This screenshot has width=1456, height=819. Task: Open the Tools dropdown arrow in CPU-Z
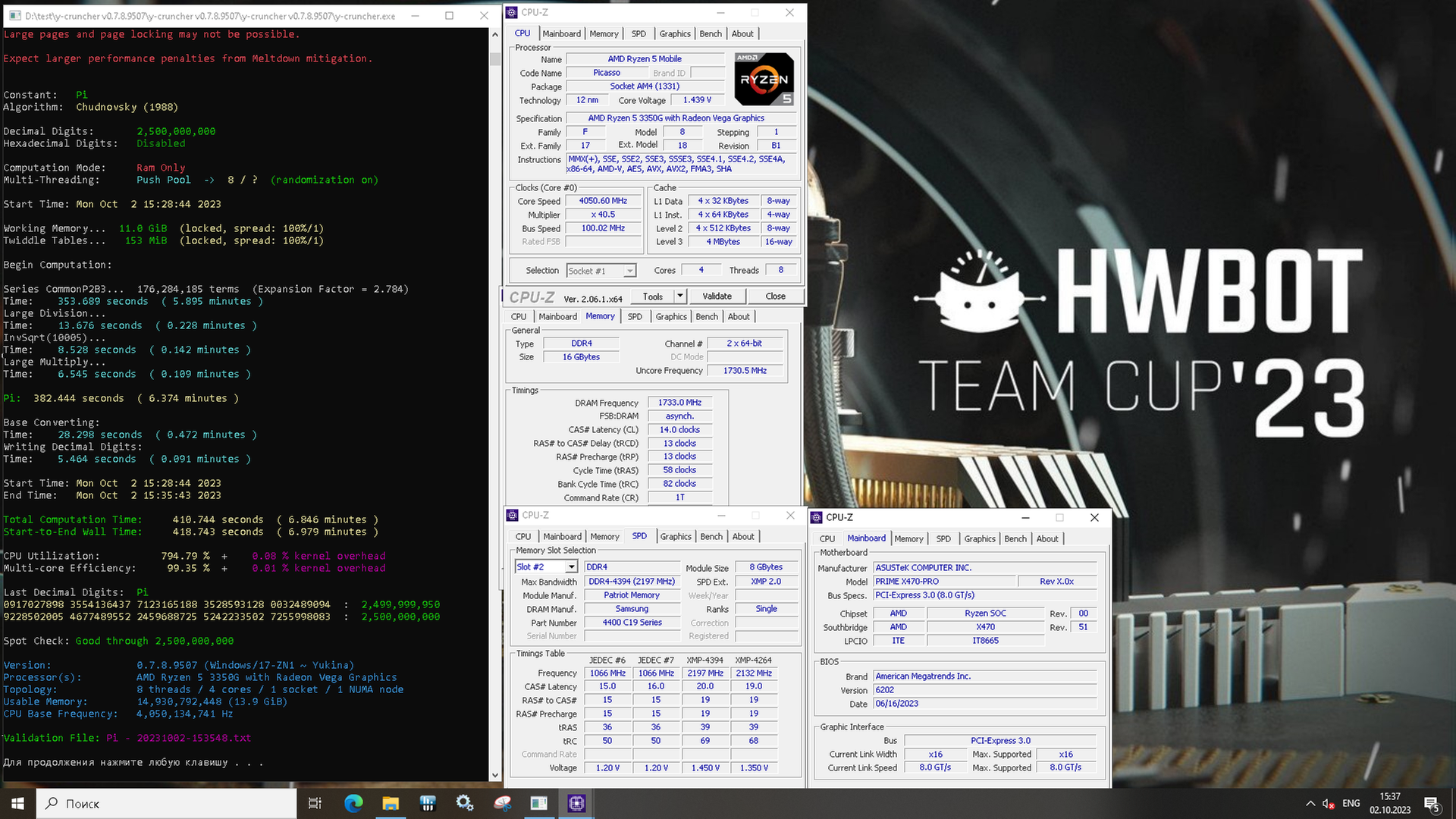(x=680, y=297)
